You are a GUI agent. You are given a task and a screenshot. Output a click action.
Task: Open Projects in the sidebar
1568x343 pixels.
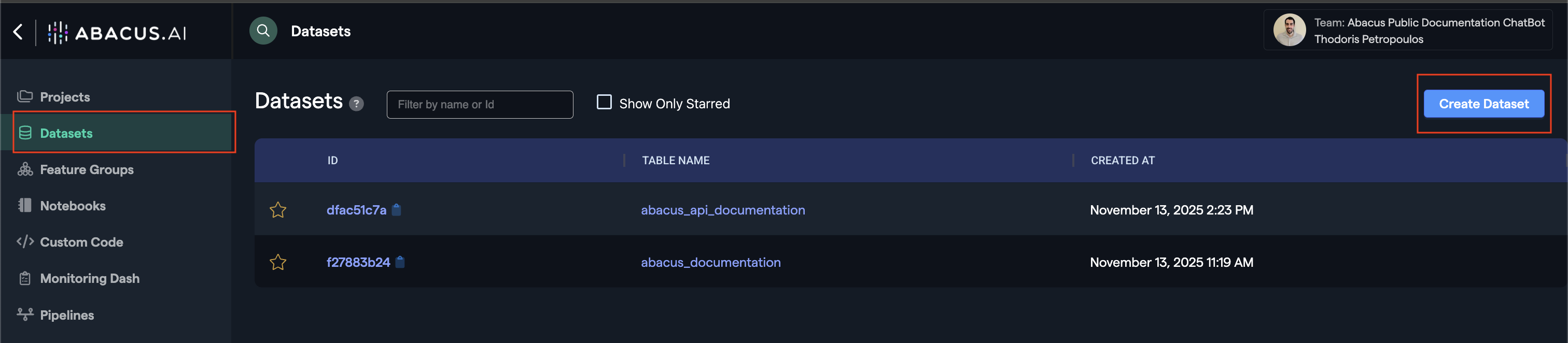pos(64,97)
